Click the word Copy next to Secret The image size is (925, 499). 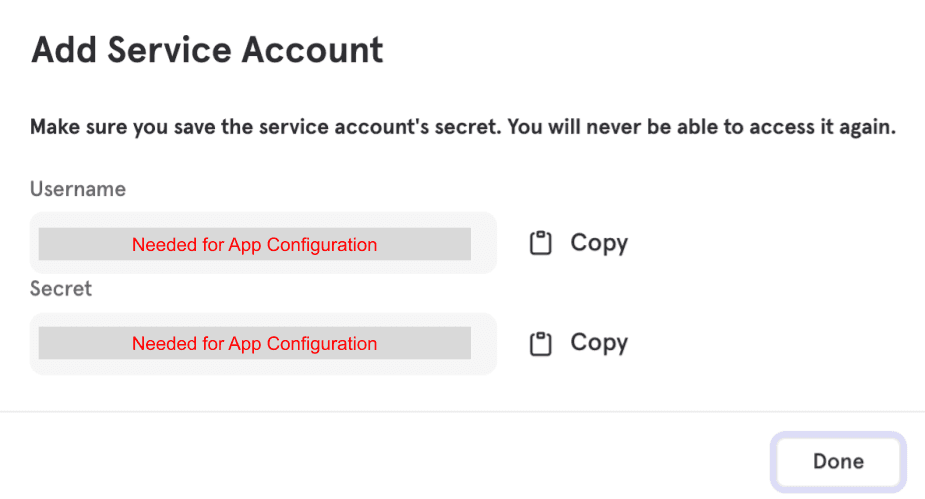[599, 343]
